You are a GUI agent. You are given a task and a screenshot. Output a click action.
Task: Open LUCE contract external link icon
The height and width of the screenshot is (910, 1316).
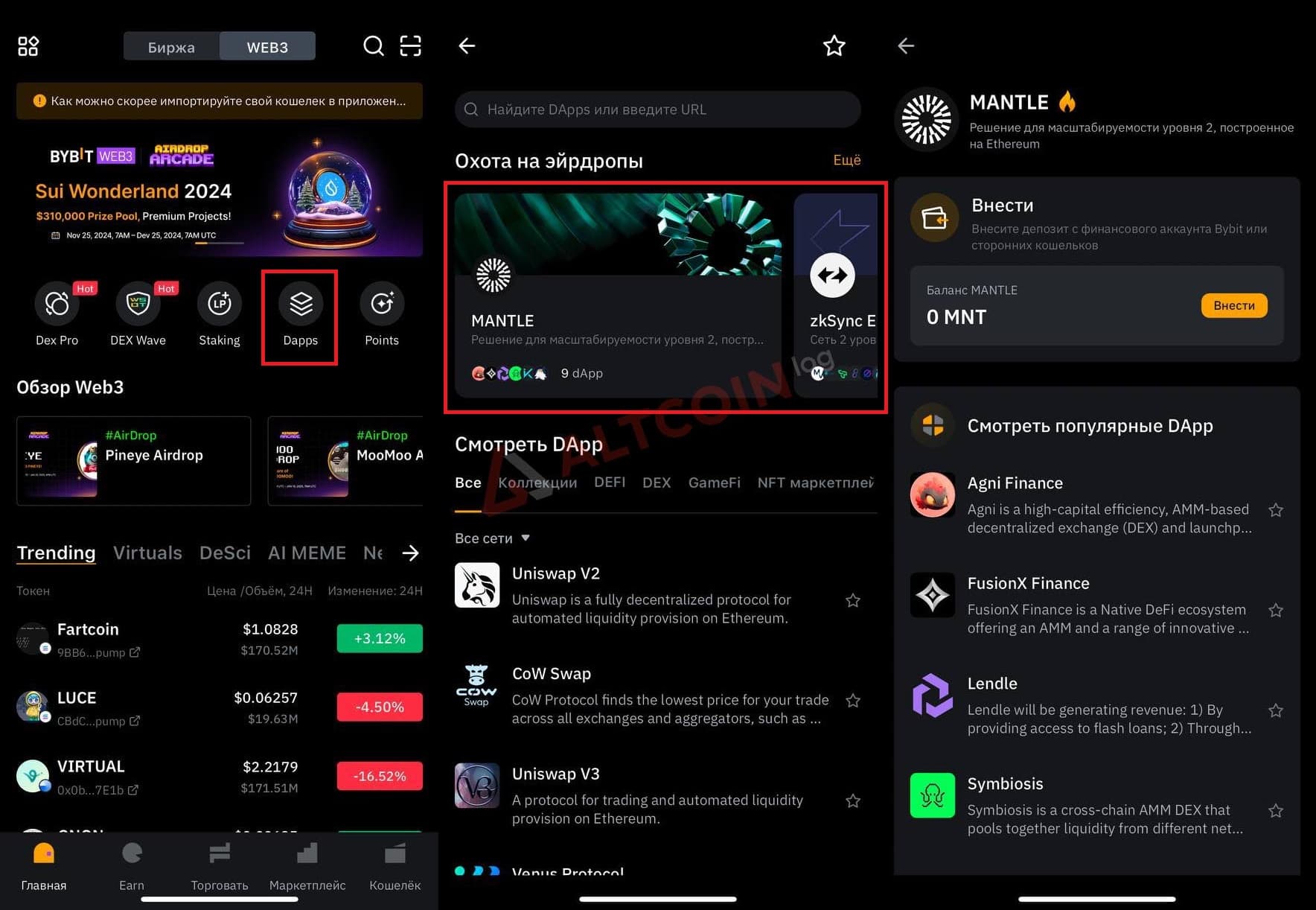click(x=135, y=721)
